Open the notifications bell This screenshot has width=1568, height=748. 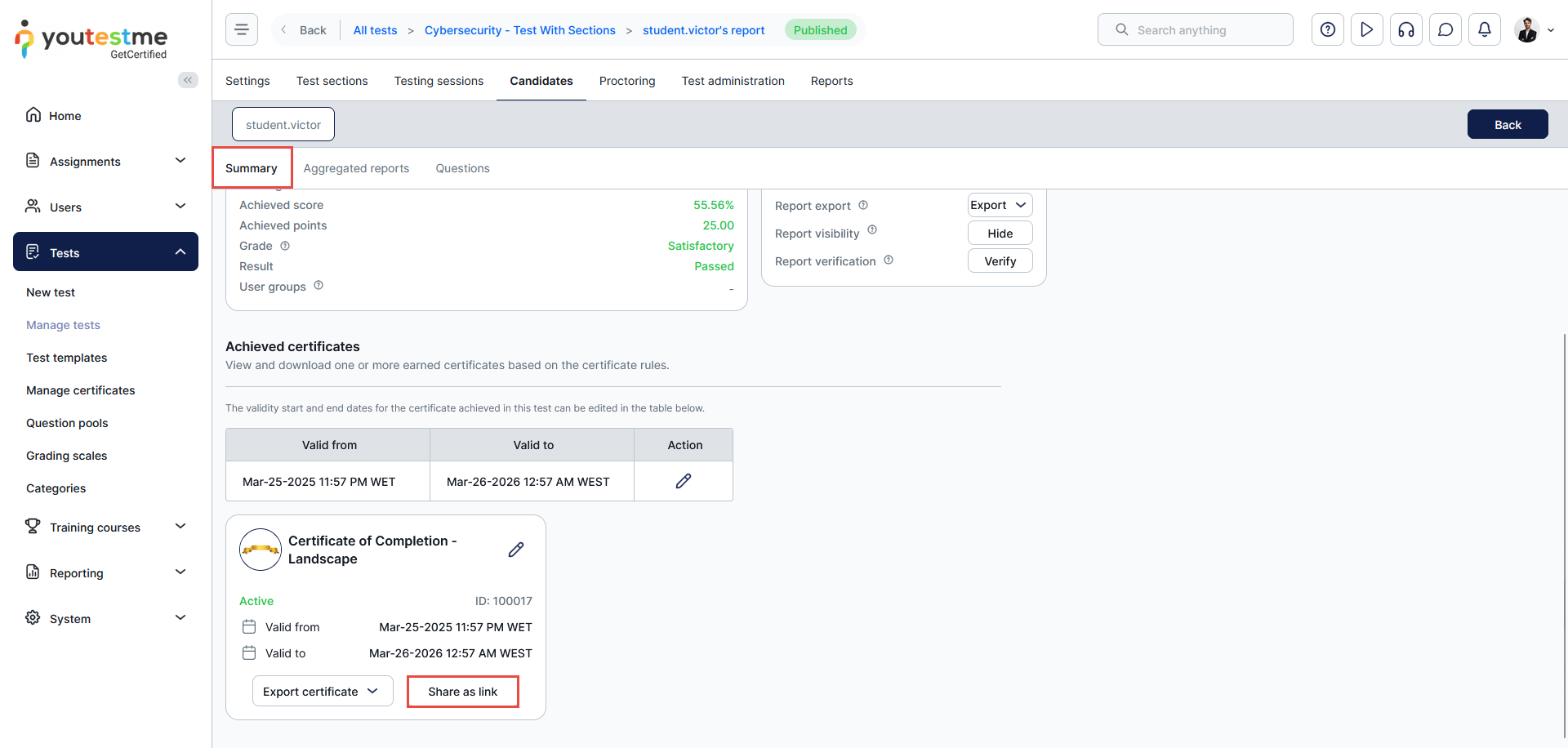1484,30
